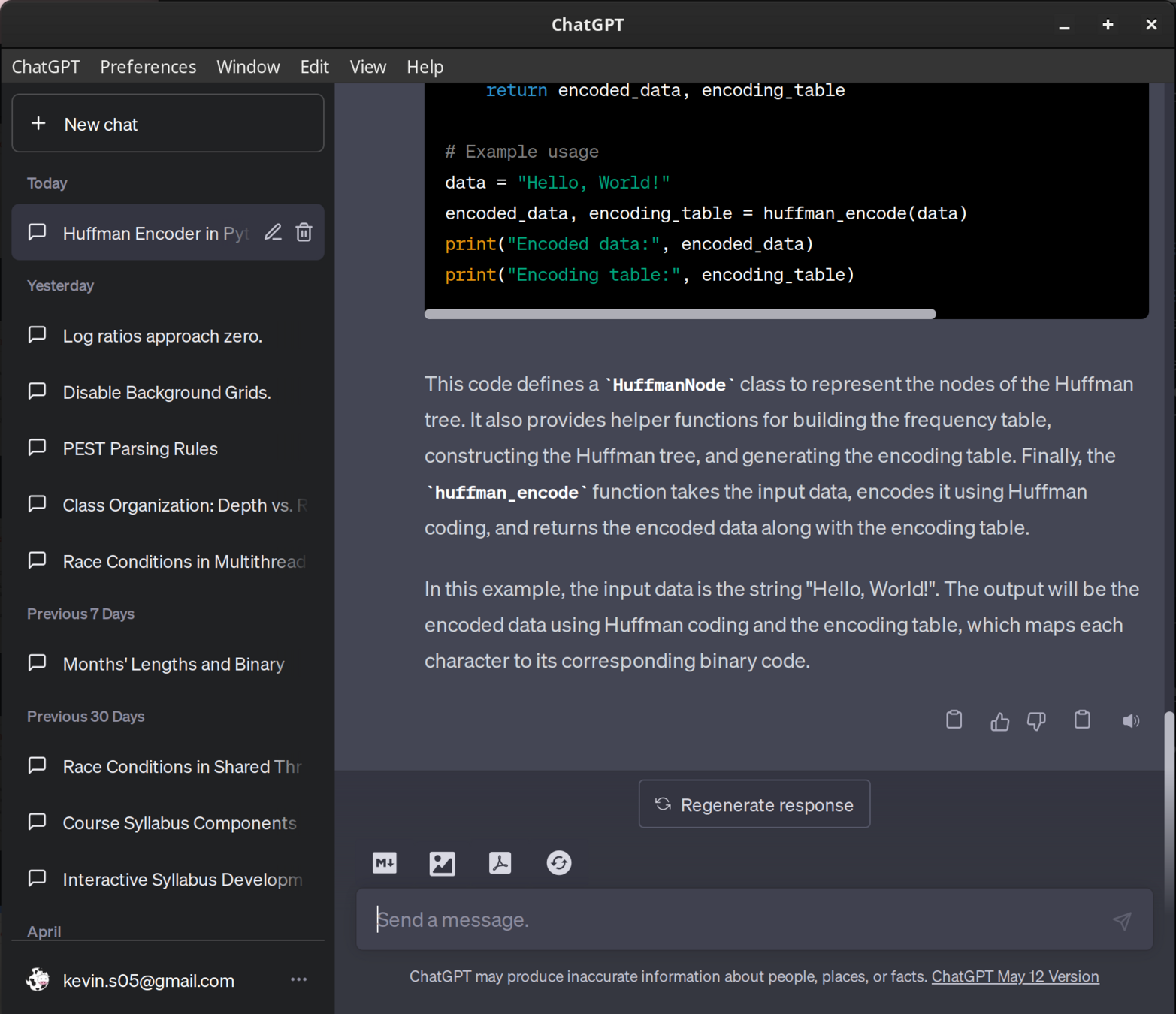Open Months' Lengths and Binary chat
Image resolution: width=1176 pixels, height=1014 pixels.
(168, 664)
